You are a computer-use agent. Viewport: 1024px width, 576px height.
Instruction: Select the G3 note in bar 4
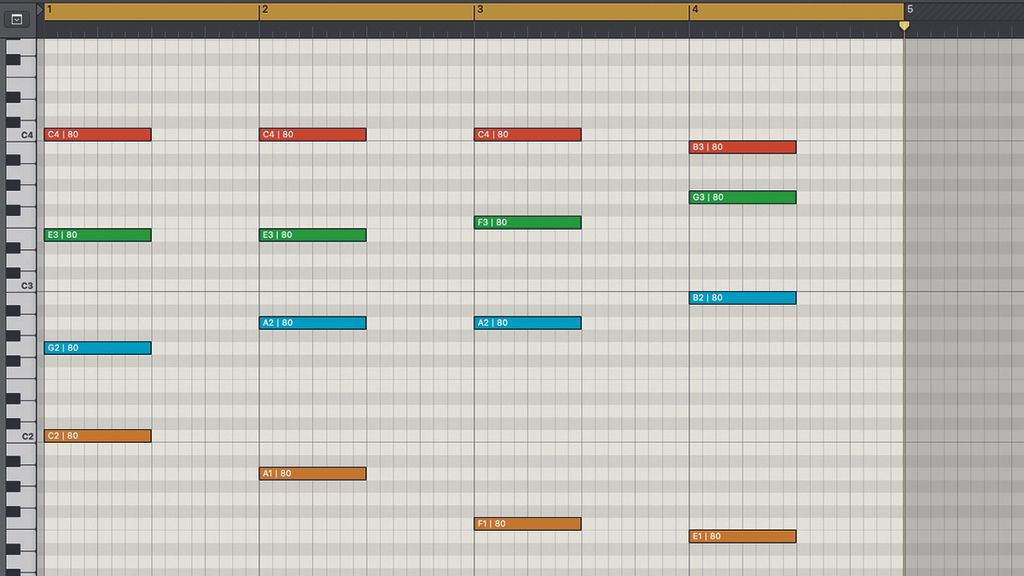[741, 197]
